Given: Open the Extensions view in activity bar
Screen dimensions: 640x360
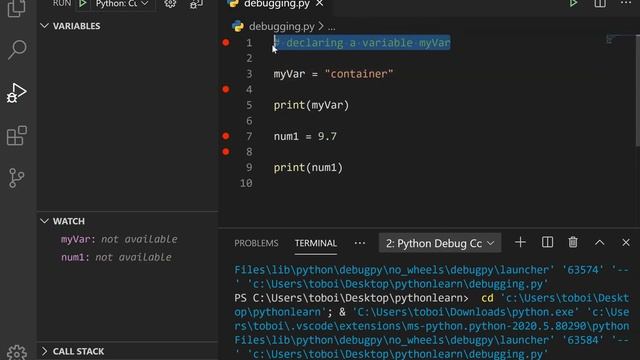Looking at the screenshot, I should tap(17, 136).
